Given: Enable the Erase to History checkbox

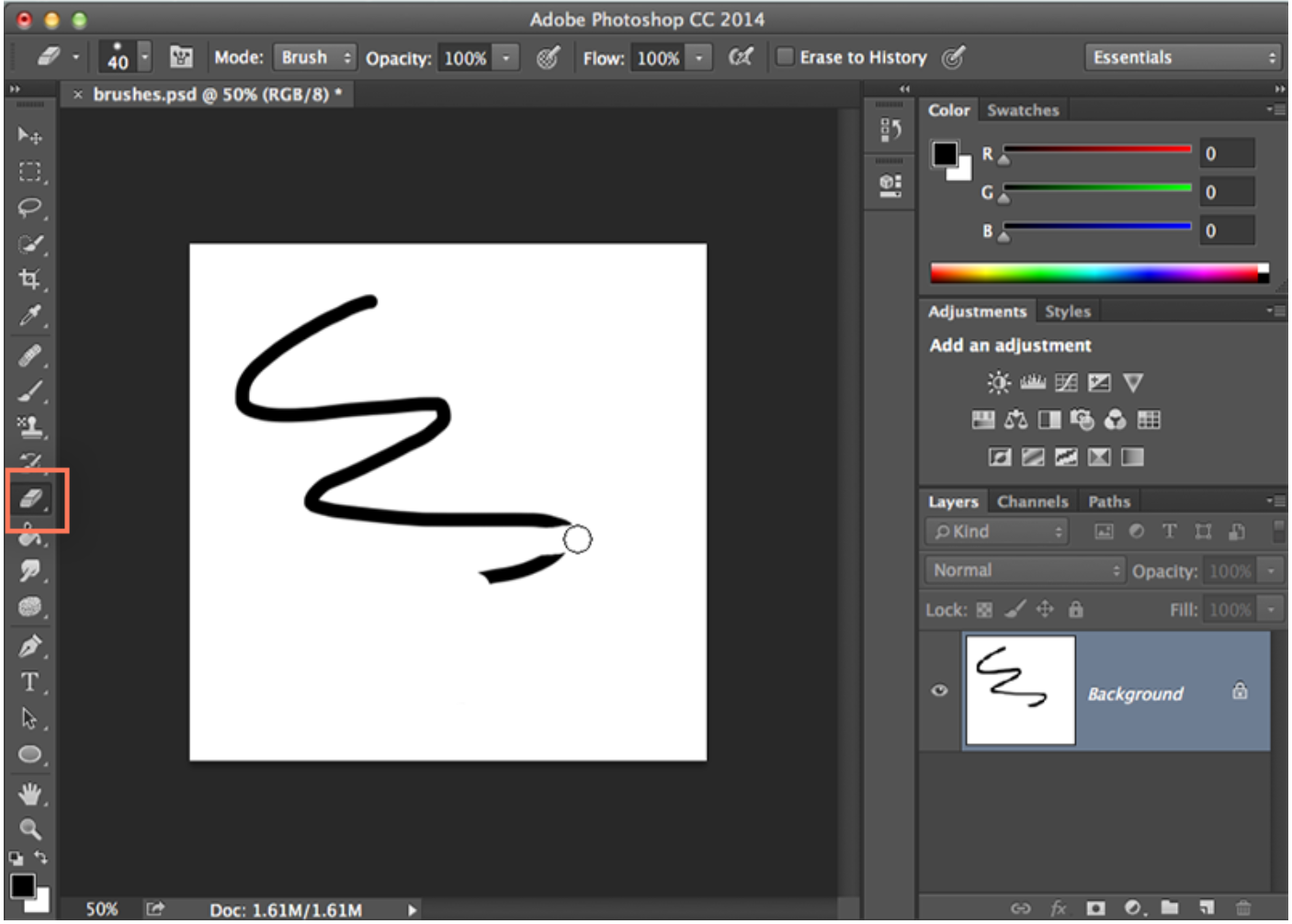Looking at the screenshot, I should pyautogui.click(x=786, y=57).
